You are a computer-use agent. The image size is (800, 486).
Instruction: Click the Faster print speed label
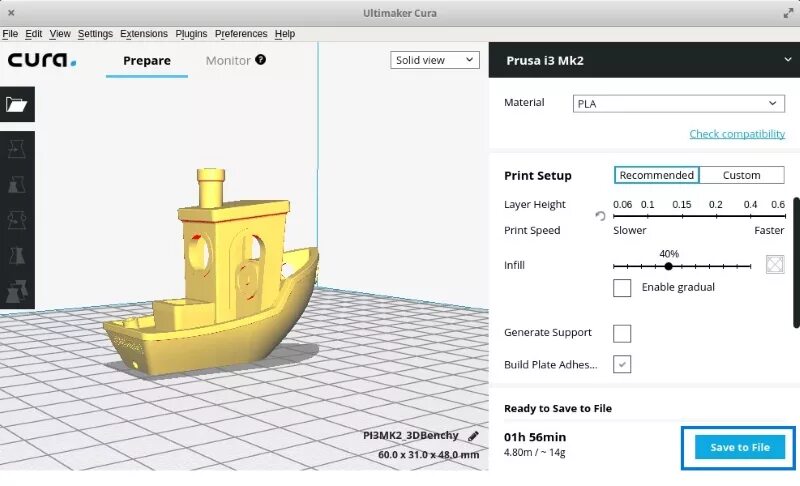pos(769,231)
